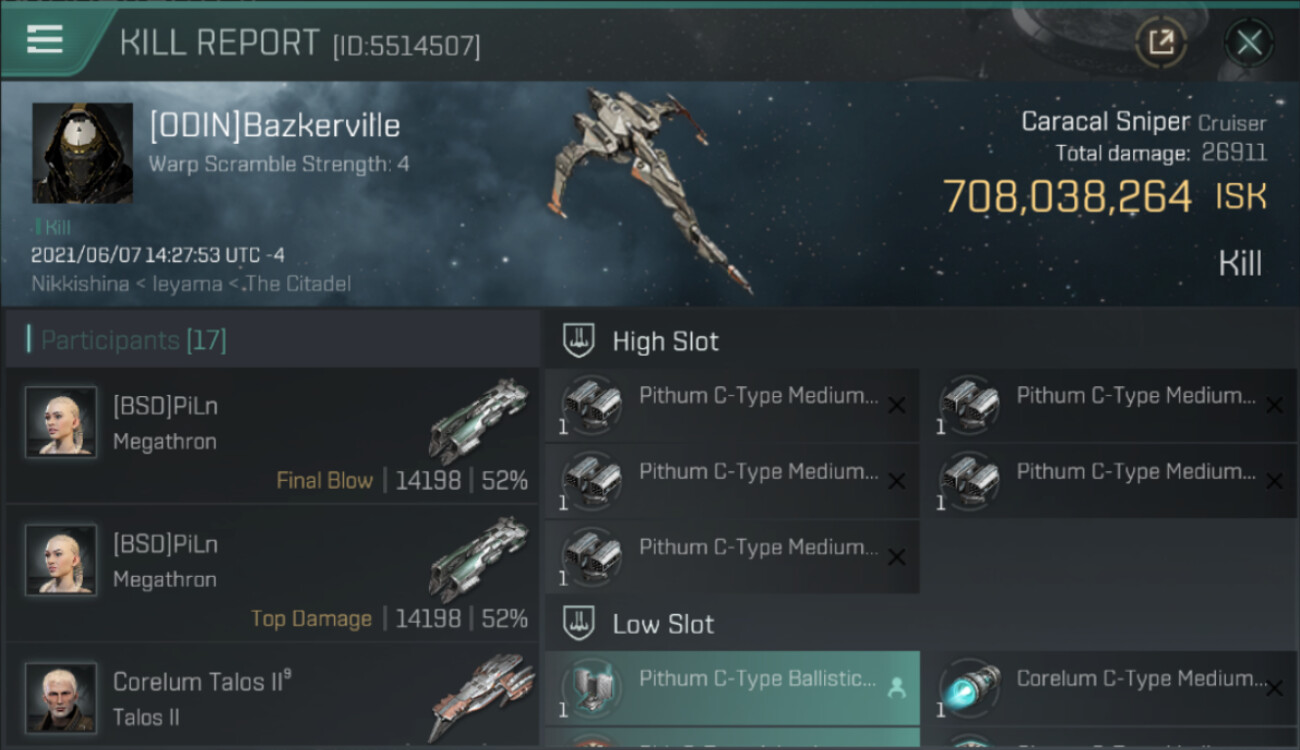Select PiLn Final Blow participant entry
Viewport: 1300px width, 750px height.
[272, 435]
